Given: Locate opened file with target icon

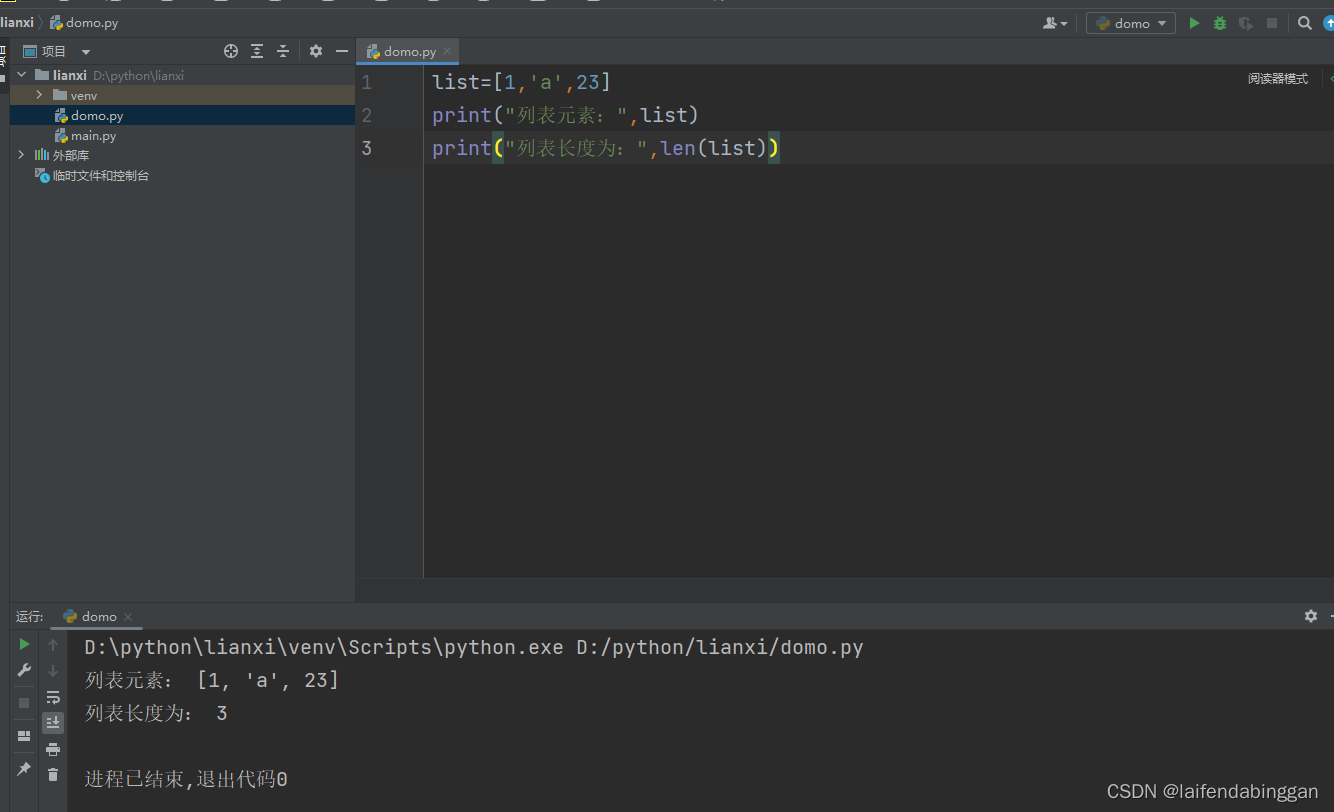Looking at the screenshot, I should click(x=231, y=51).
